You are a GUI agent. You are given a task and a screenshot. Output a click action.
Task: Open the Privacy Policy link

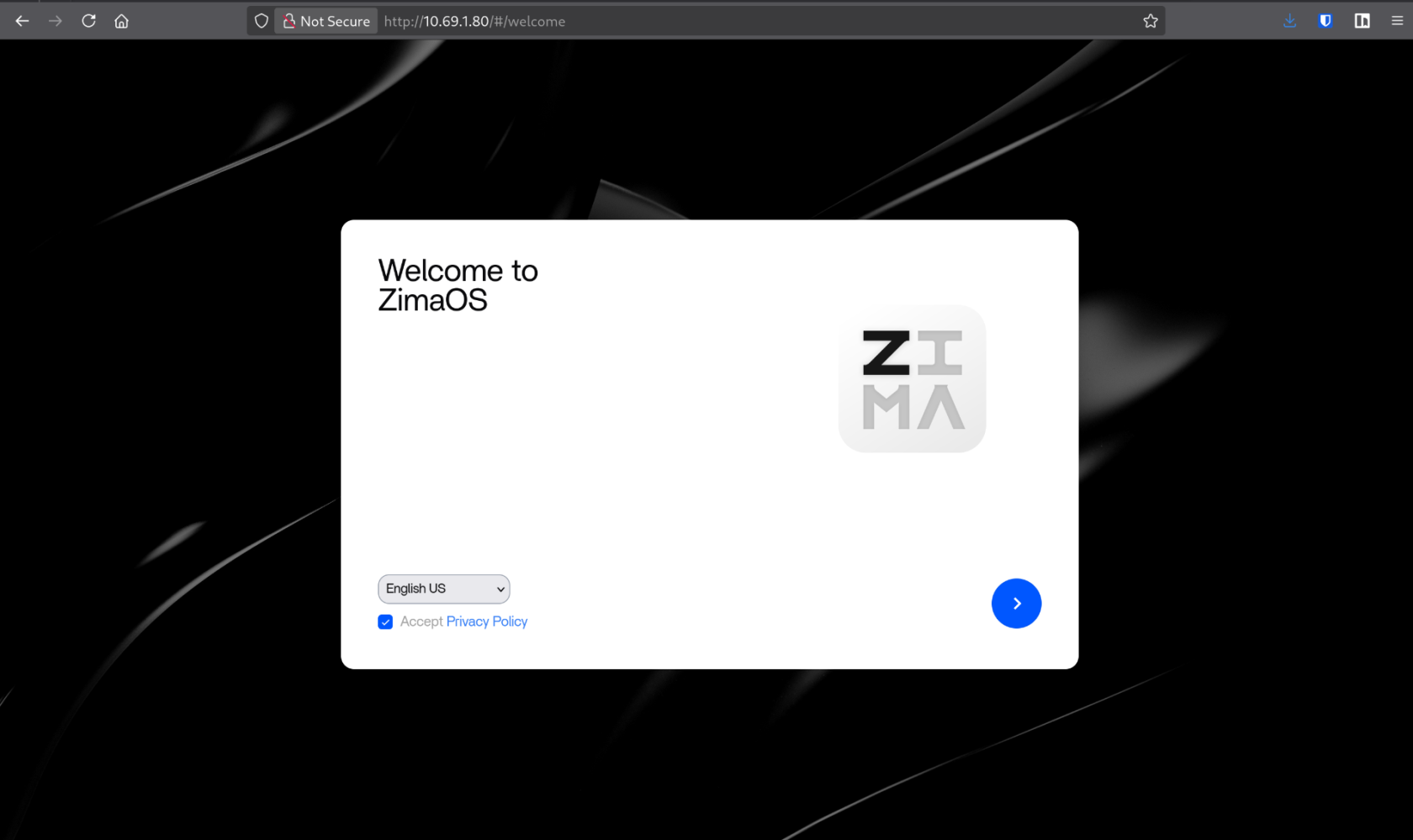(x=487, y=621)
